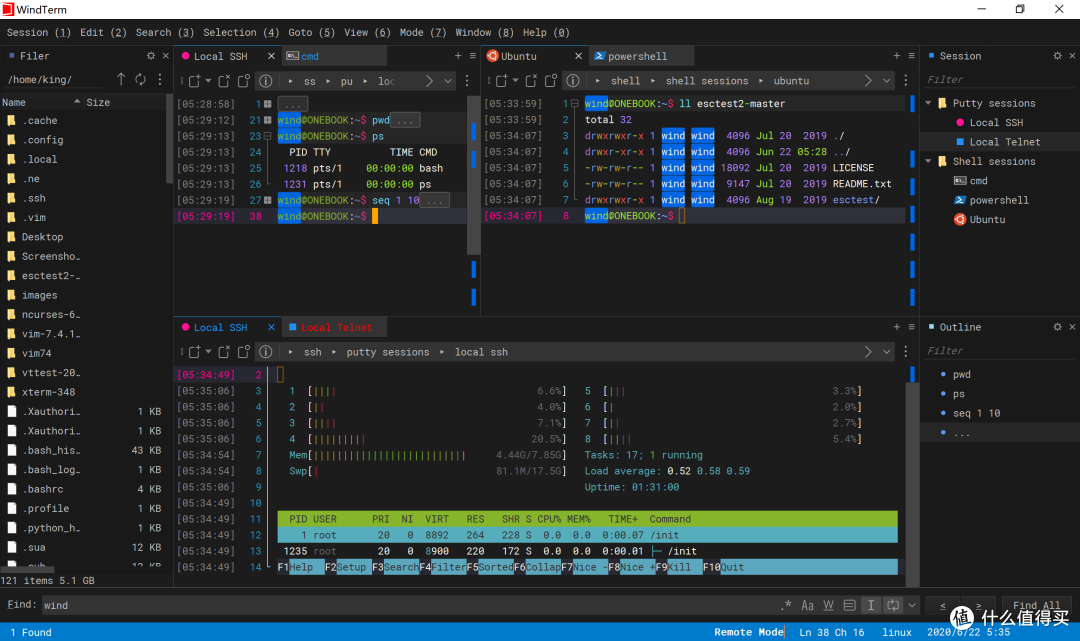The height and width of the screenshot is (641, 1080).
Task: Toggle regex search in the Find bar
Action: click(786, 605)
